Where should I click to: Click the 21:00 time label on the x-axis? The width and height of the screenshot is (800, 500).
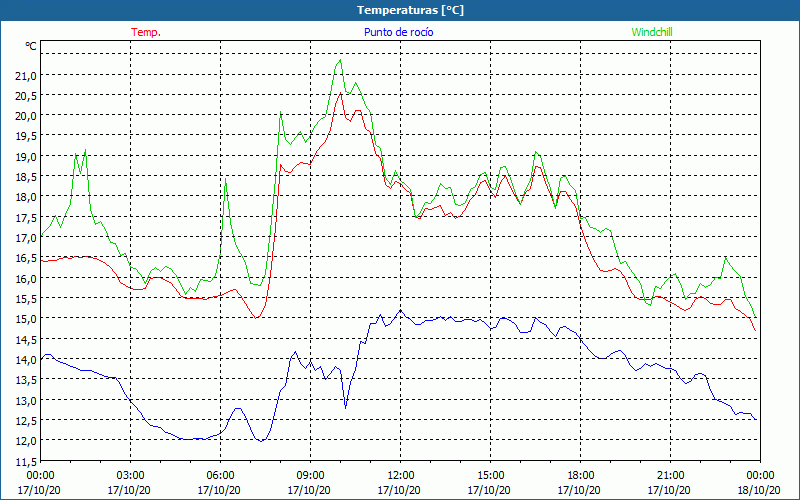tap(670, 476)
